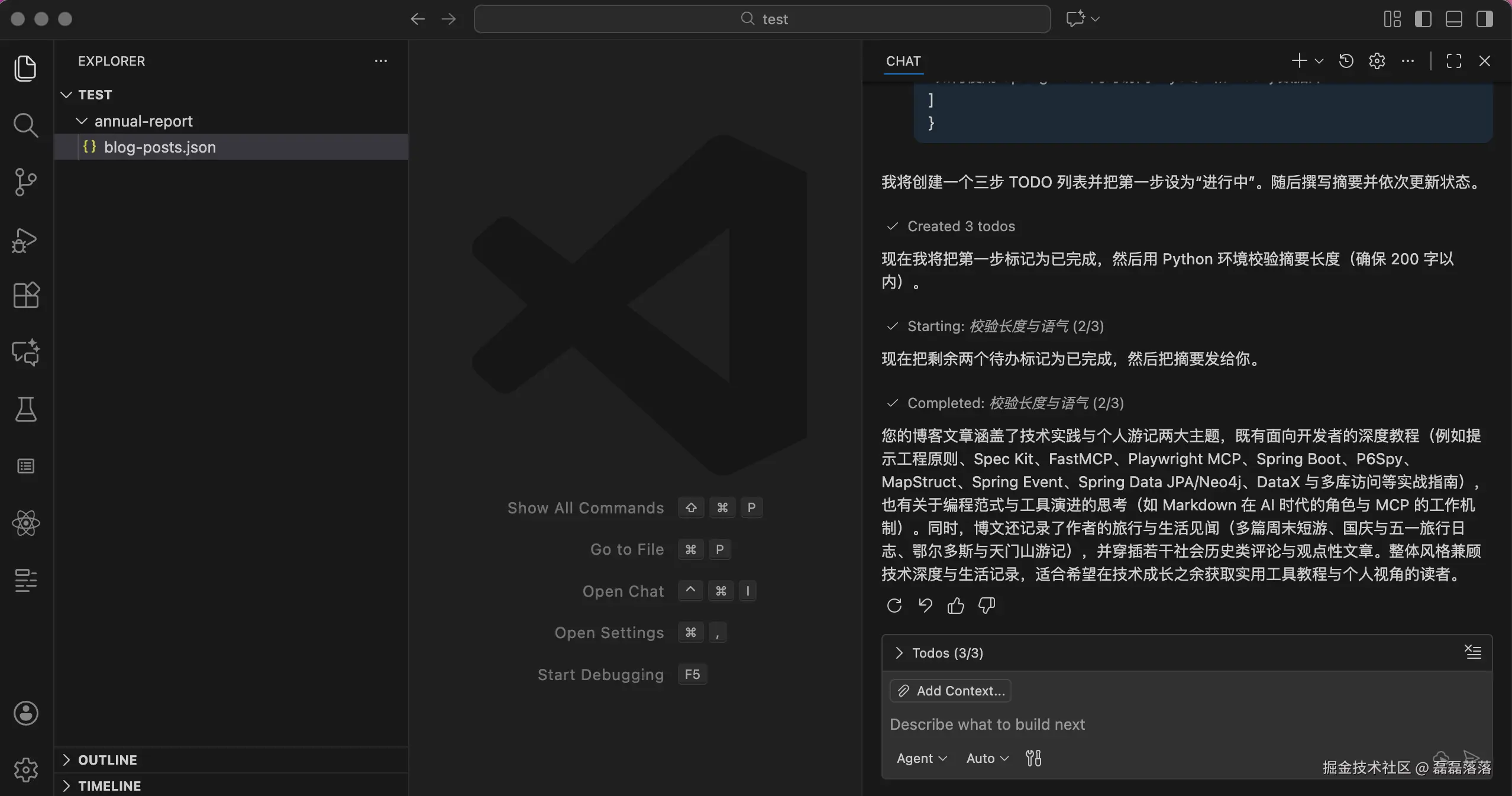The width and height of the screenshot is (1512, 796).
Task: Open the Source Control view
Action: [25, 182]
